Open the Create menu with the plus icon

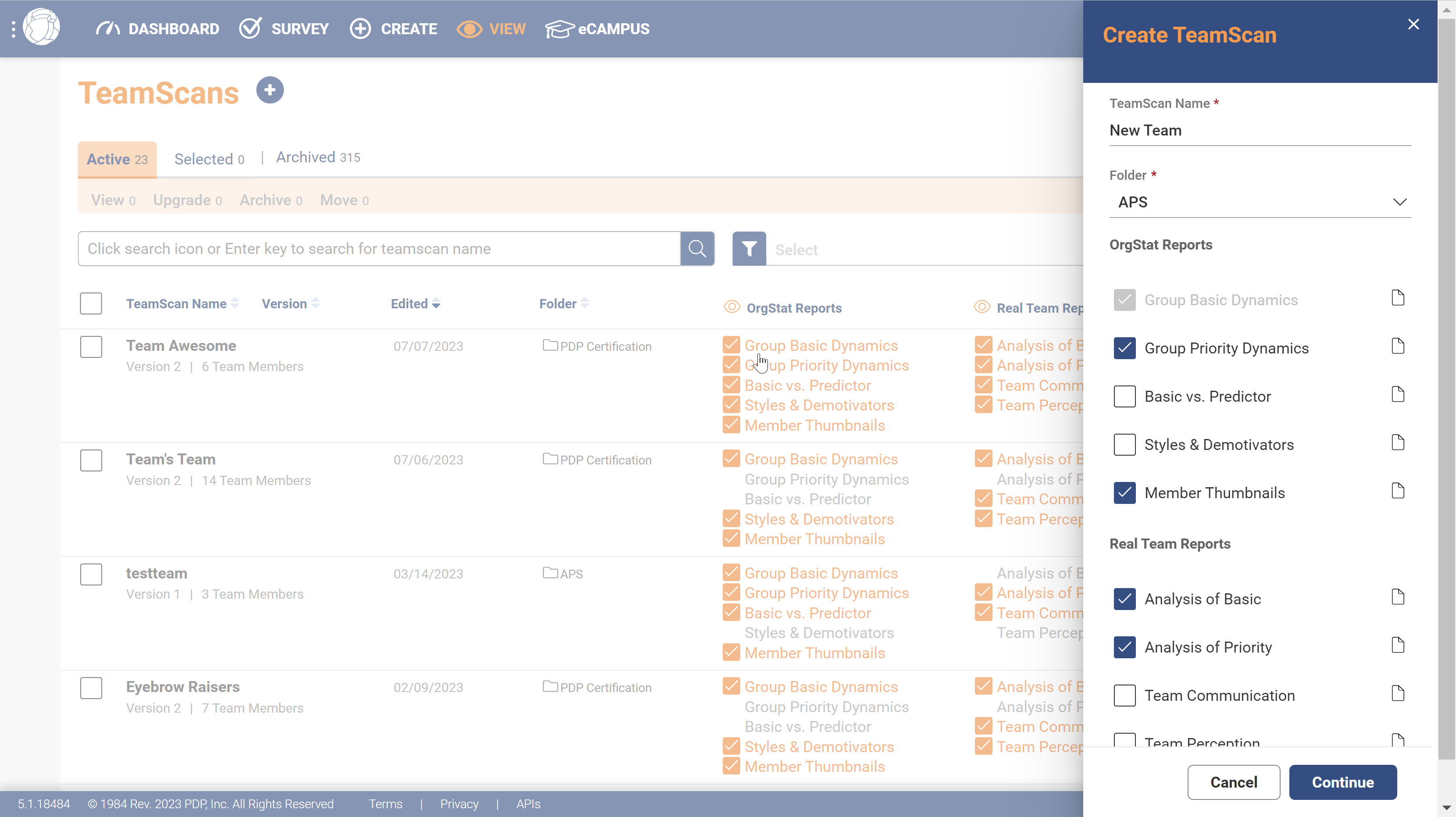[x=360, y=28]
